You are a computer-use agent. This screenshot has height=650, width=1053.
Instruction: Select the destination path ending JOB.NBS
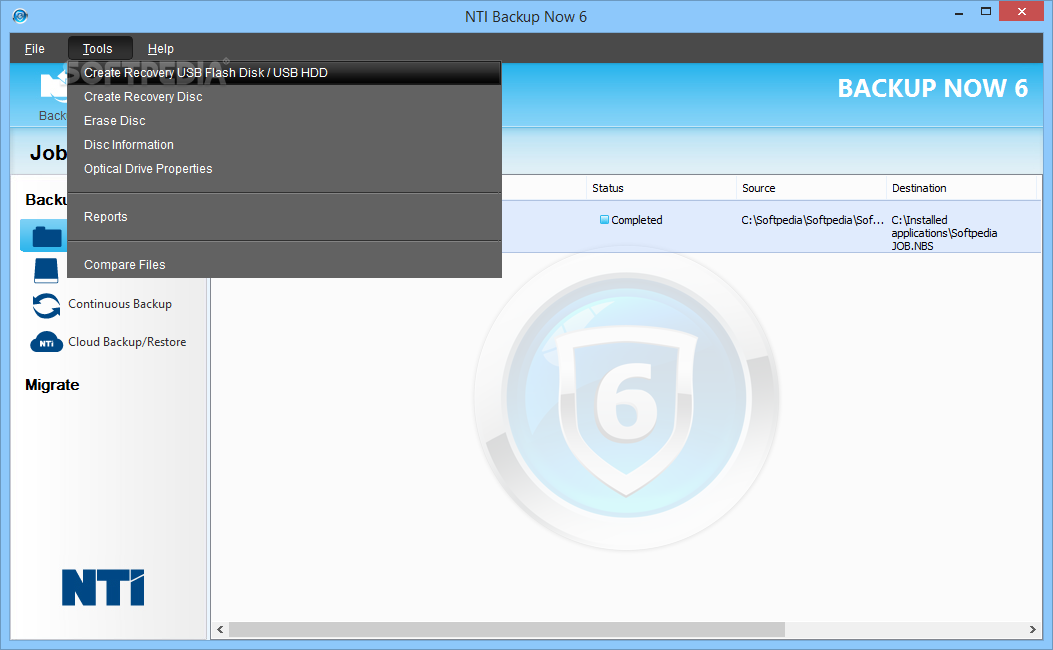944,233
